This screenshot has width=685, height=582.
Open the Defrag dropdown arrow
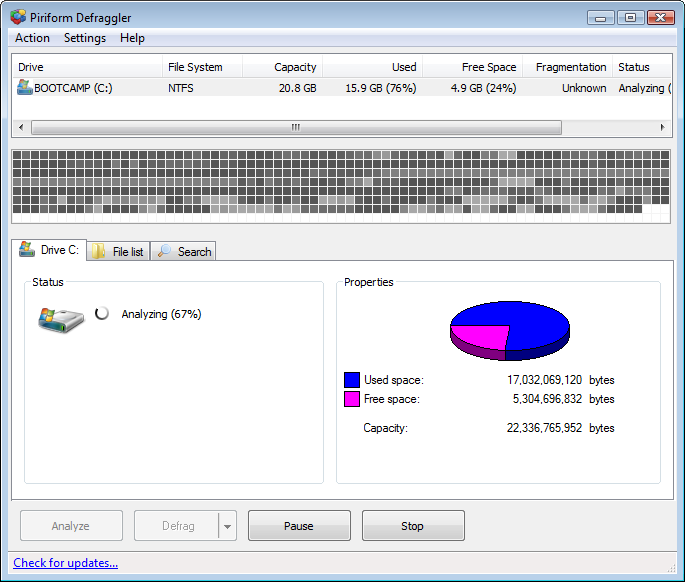pos(227,526)
